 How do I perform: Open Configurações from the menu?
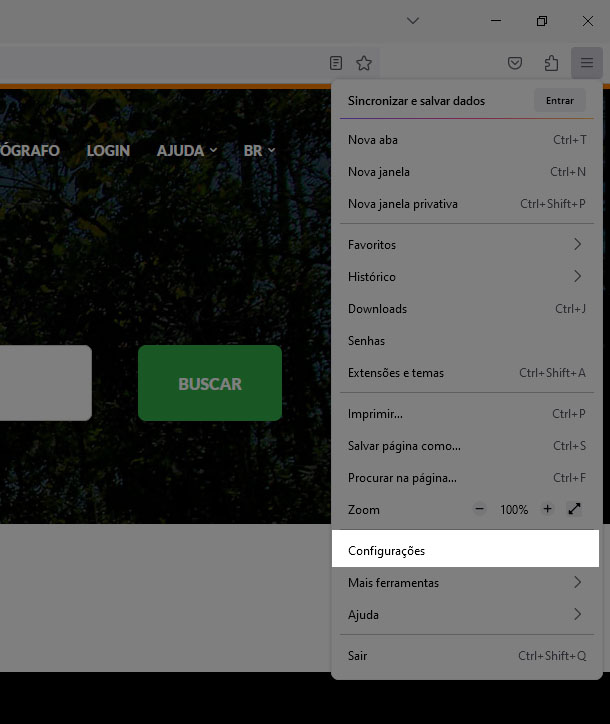pos(465,549)
